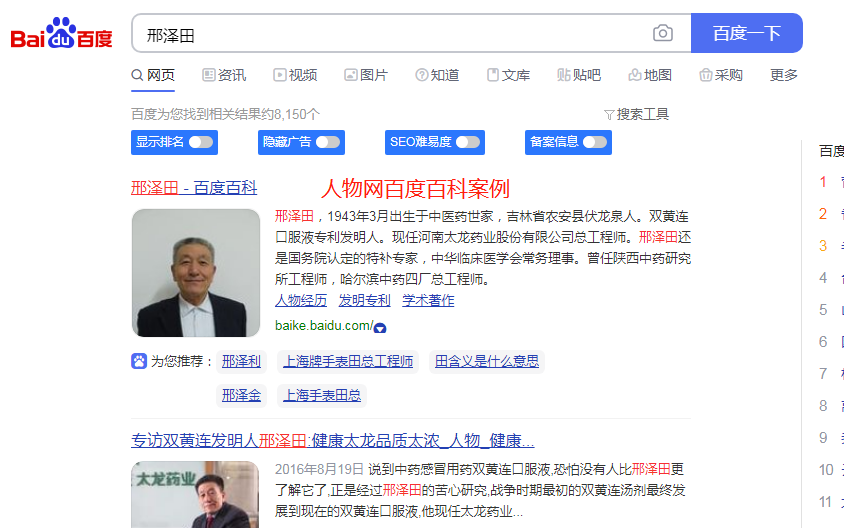
Task: Click hot search rank 1 entry
Action: 830,182
